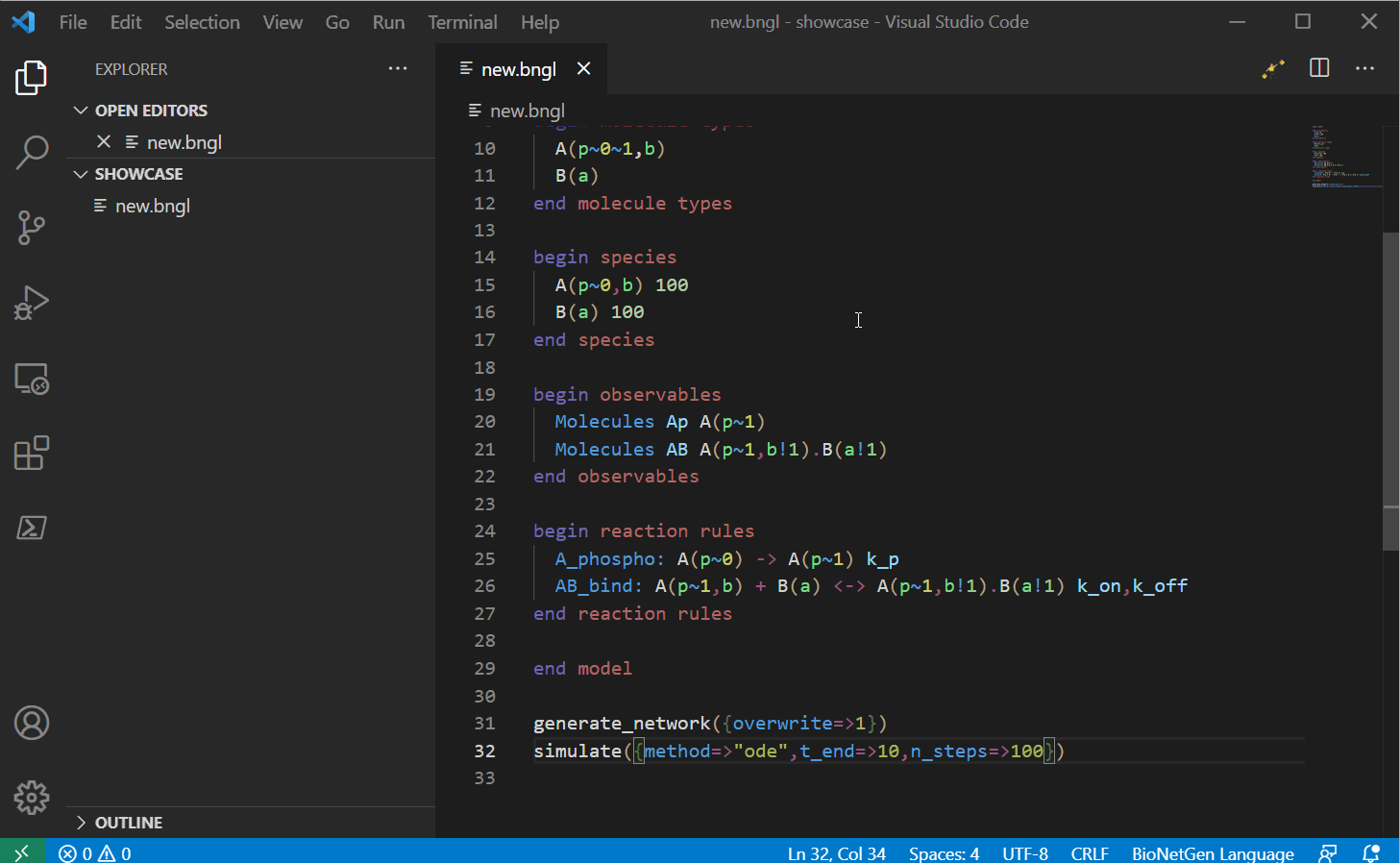This screenshot has height=863, width=1400.
Task: Click 'generate_network' on line 31
Action: (622, 723)
